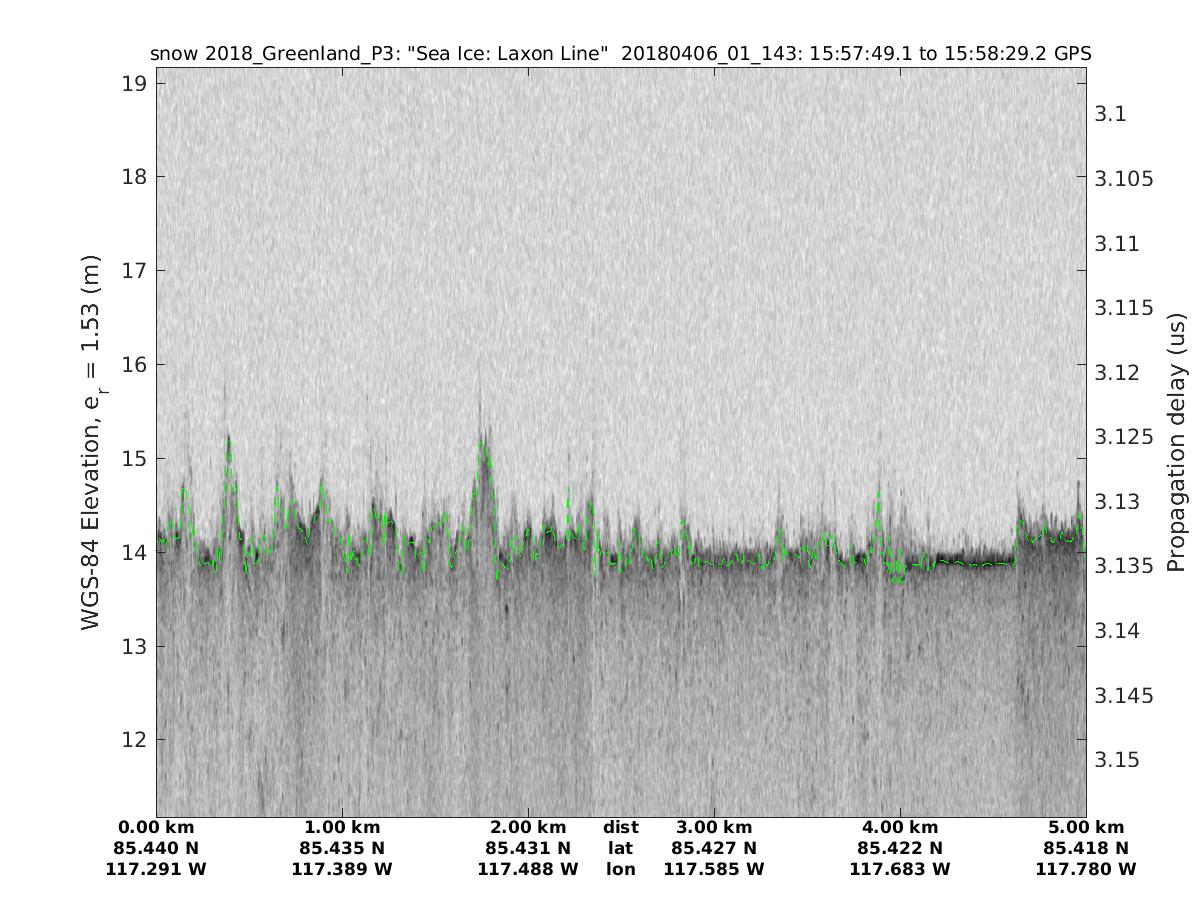Screen dimensions: 1200x900
Task: Click the '0.00 km' distance tick label
Action: coord(156,827)
